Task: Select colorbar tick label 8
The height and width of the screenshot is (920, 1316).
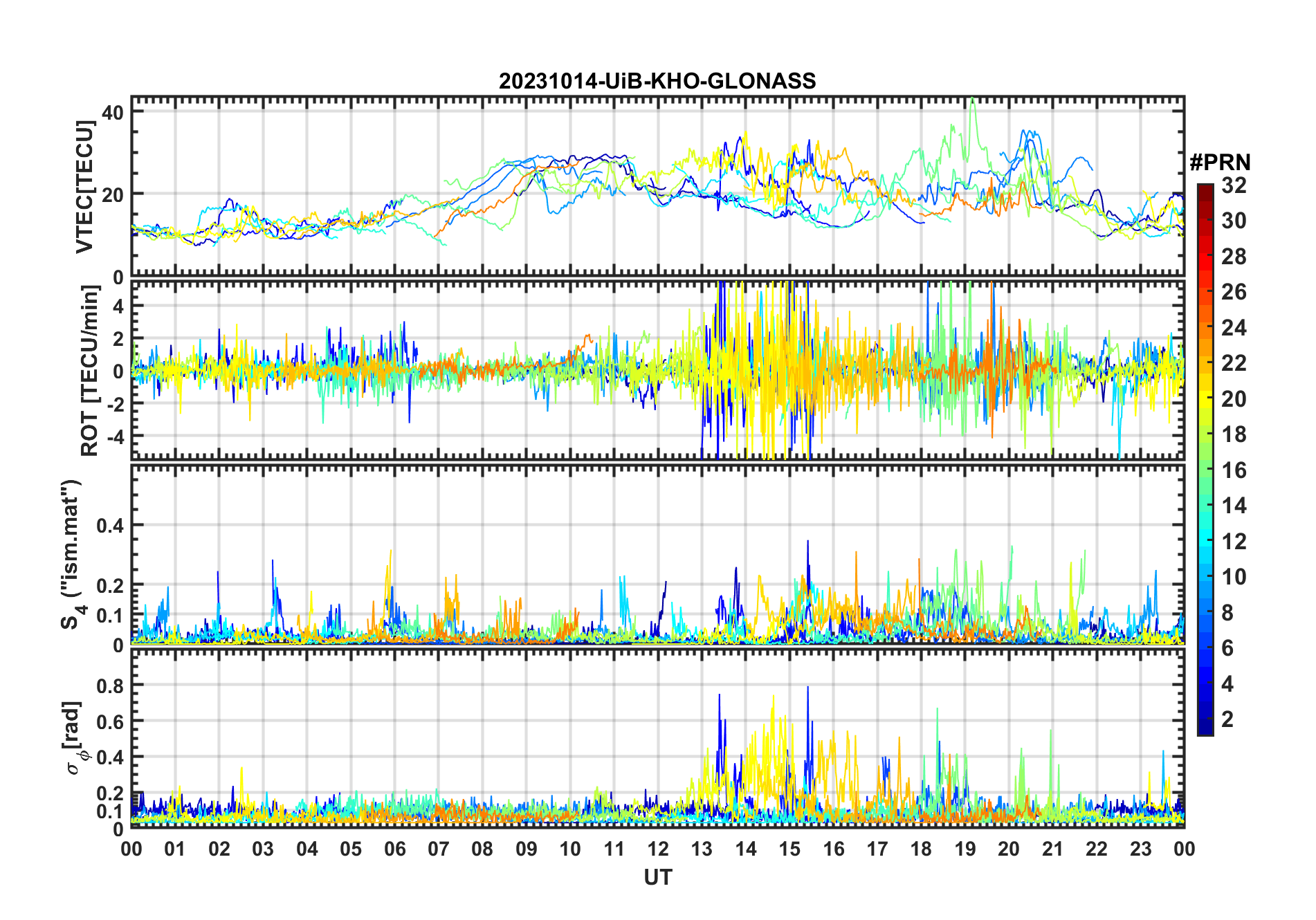Action: coord(1227,613)
